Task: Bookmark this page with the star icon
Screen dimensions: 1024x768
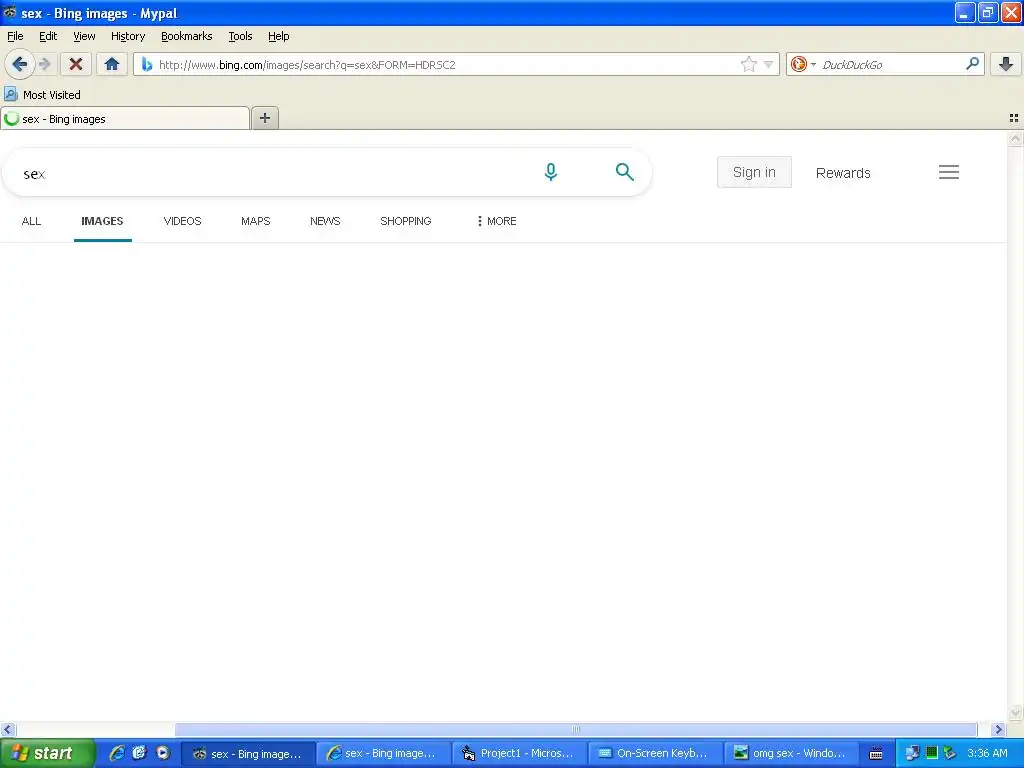Action: [748, 64]
